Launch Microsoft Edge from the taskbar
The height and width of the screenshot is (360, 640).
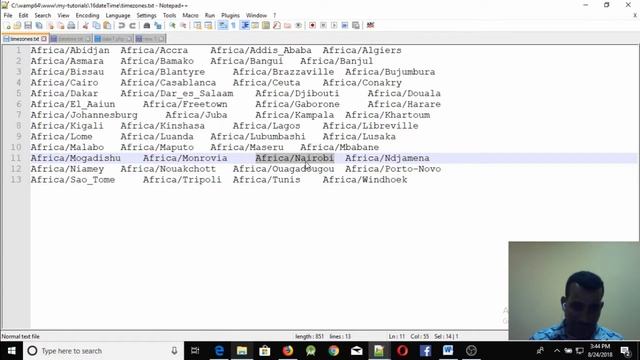[x=219, y=351]
